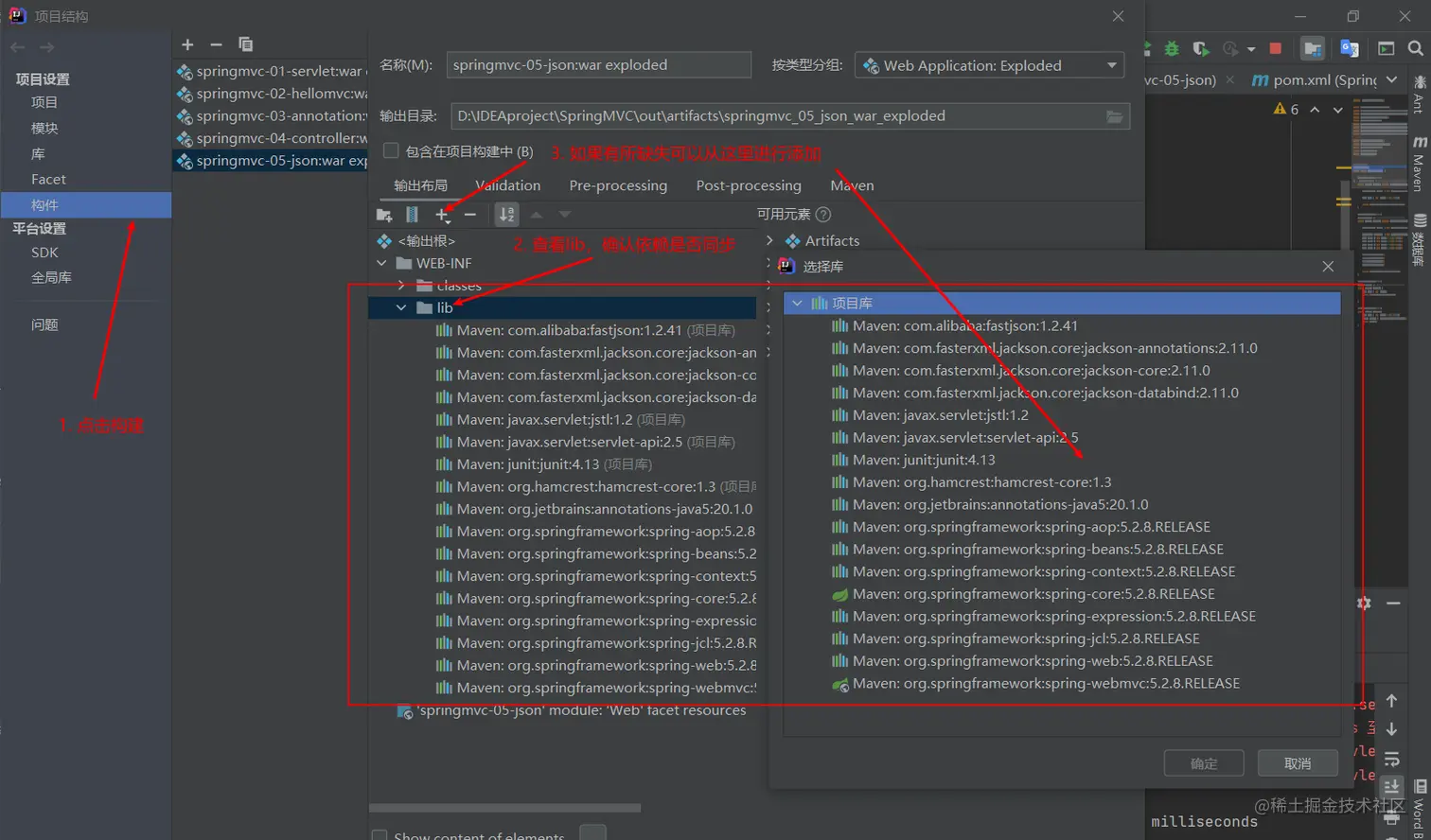Select springmvc-03-annotation artifact
Viewport: 1431px width, 840px height.
(x=271, y=115)
